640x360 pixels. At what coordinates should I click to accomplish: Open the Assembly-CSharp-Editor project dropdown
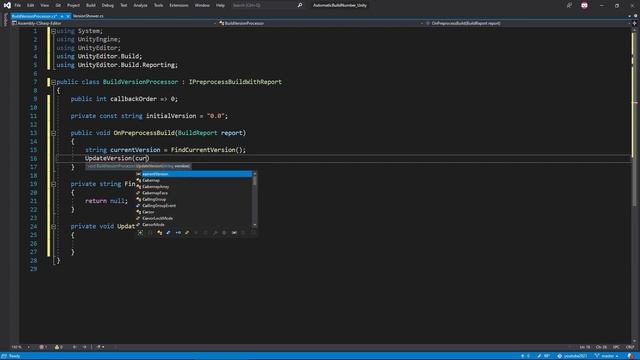(x=114, y=23)
